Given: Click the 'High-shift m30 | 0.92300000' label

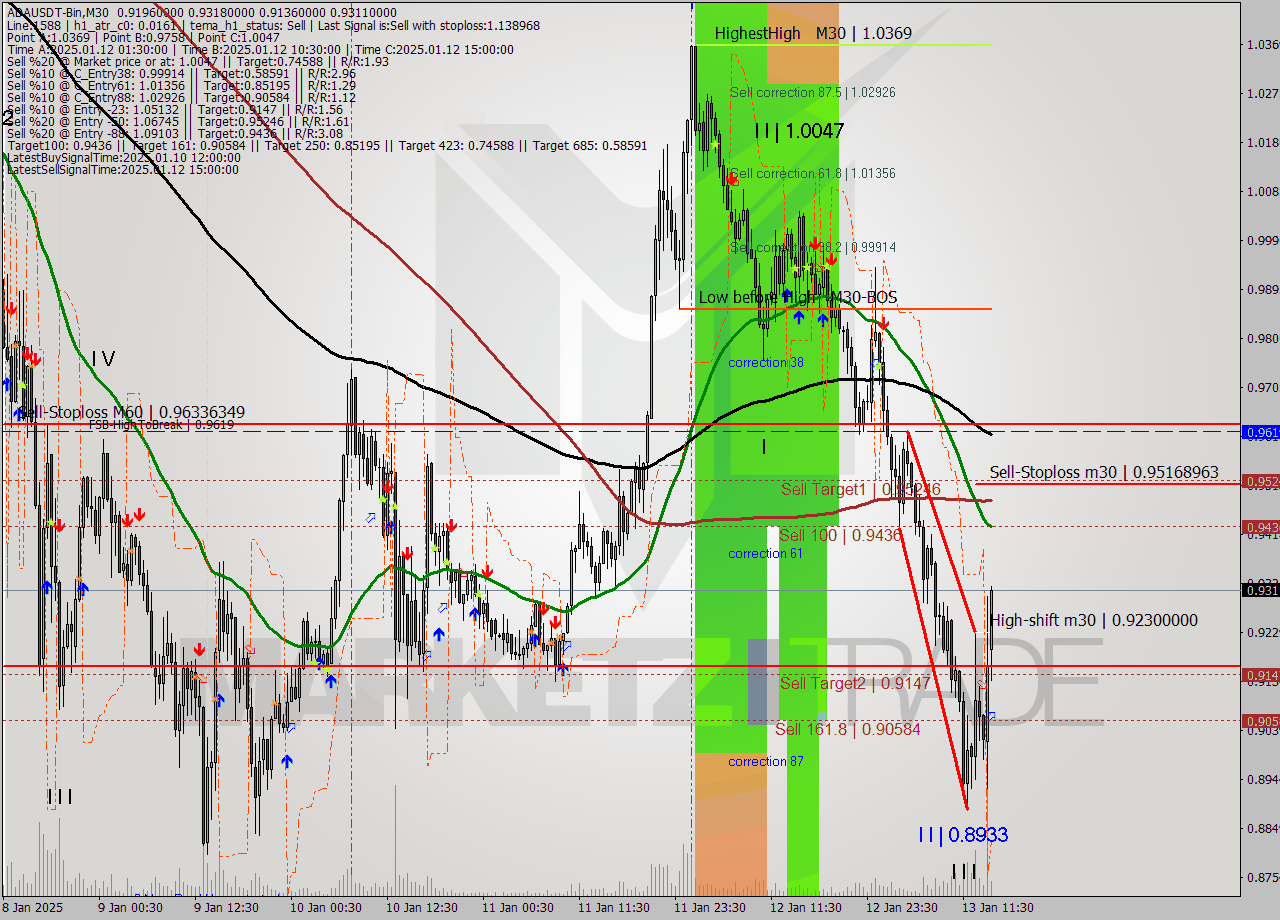Looking at the screenshot, I should coord(1094,620).
